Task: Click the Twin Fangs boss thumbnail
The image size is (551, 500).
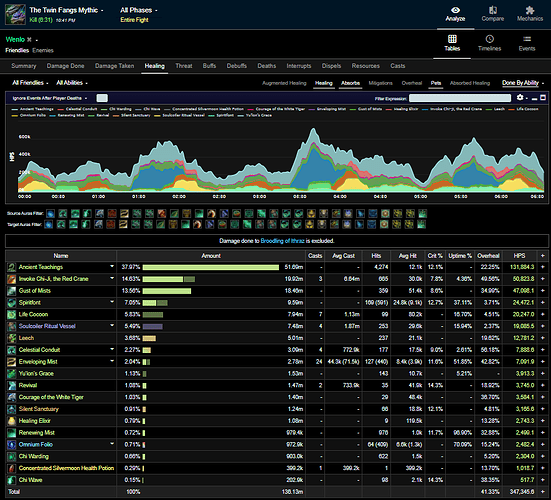Action: [x=15, y=14]
